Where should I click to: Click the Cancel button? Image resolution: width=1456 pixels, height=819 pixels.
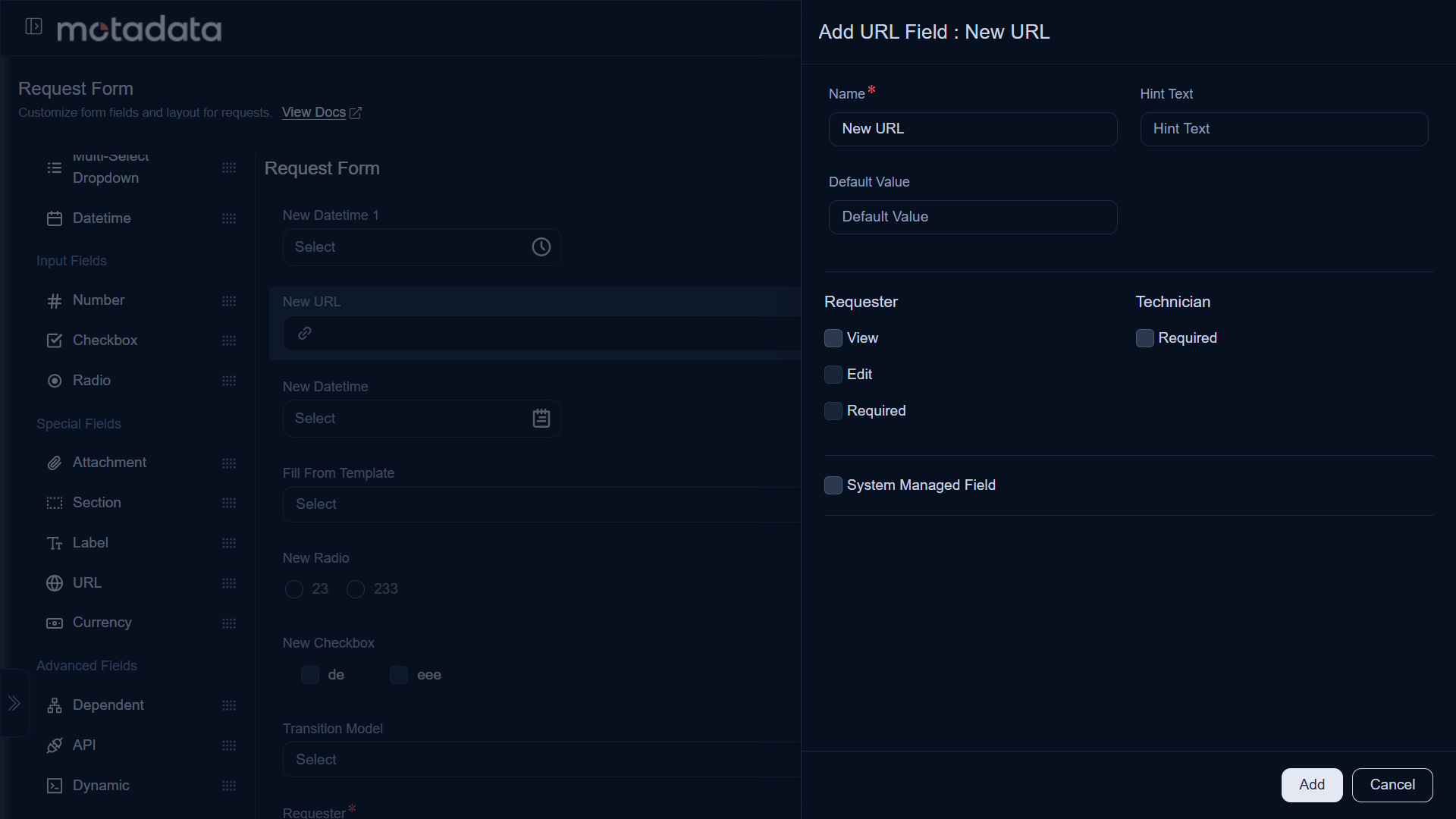pyautogui.click(x=1392, y=785)
